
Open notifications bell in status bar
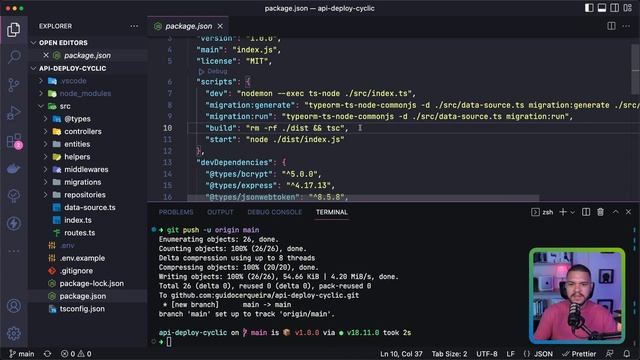(627, 354)
